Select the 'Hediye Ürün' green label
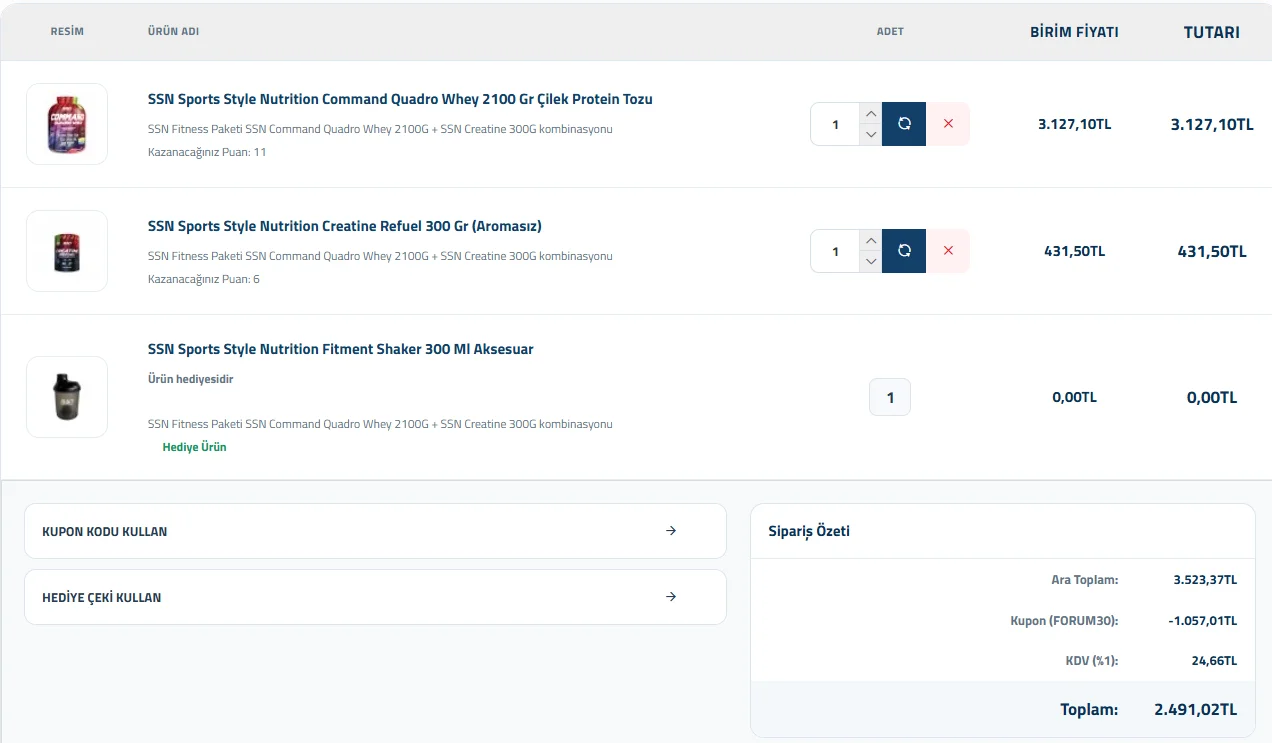 (195, 447)
